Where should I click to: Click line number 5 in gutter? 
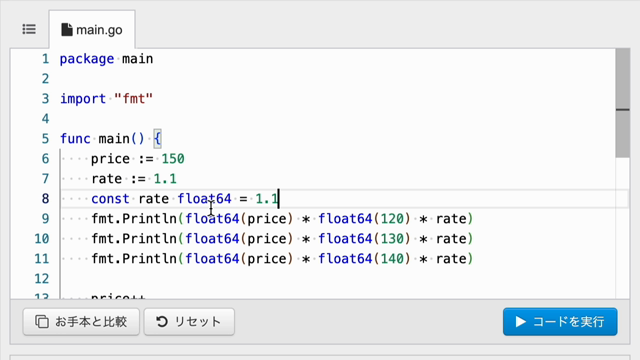[x=45, y=139]
